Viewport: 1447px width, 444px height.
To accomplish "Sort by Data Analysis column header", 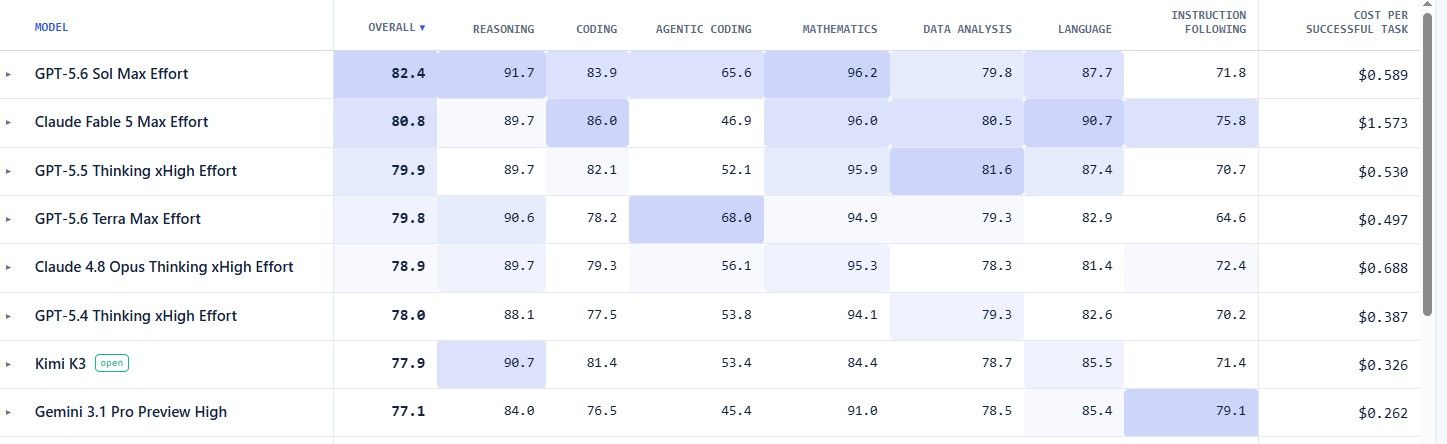I will (967, 29).
